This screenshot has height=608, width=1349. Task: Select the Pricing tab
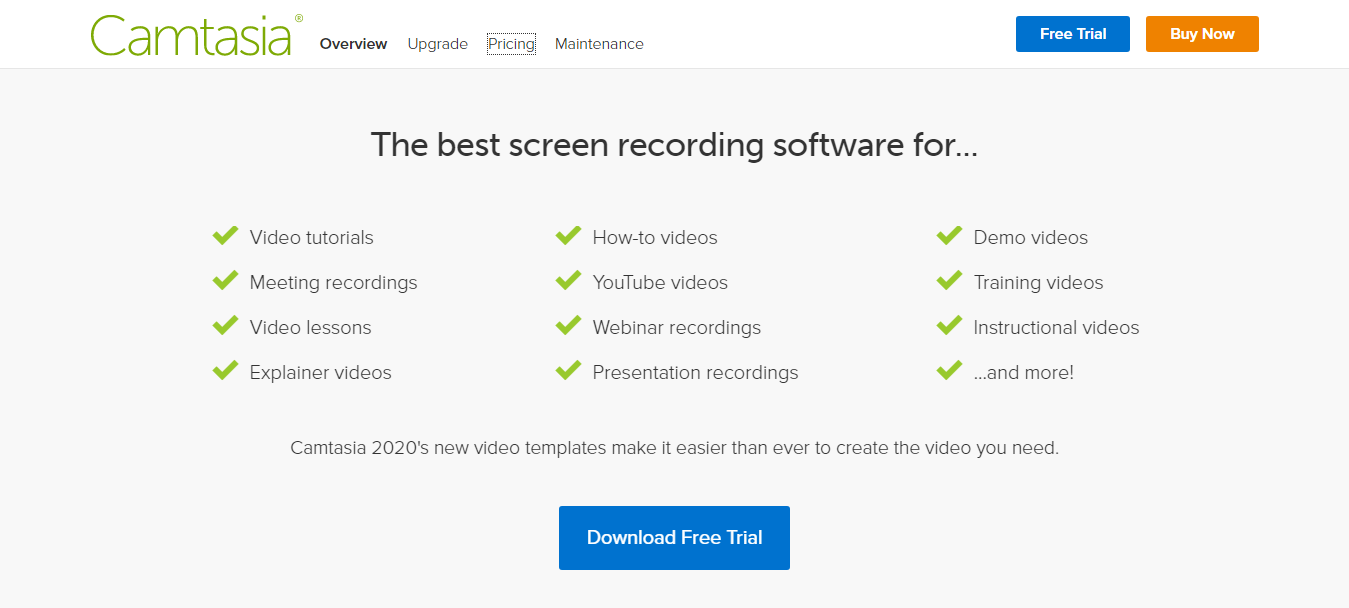[511, 44]
